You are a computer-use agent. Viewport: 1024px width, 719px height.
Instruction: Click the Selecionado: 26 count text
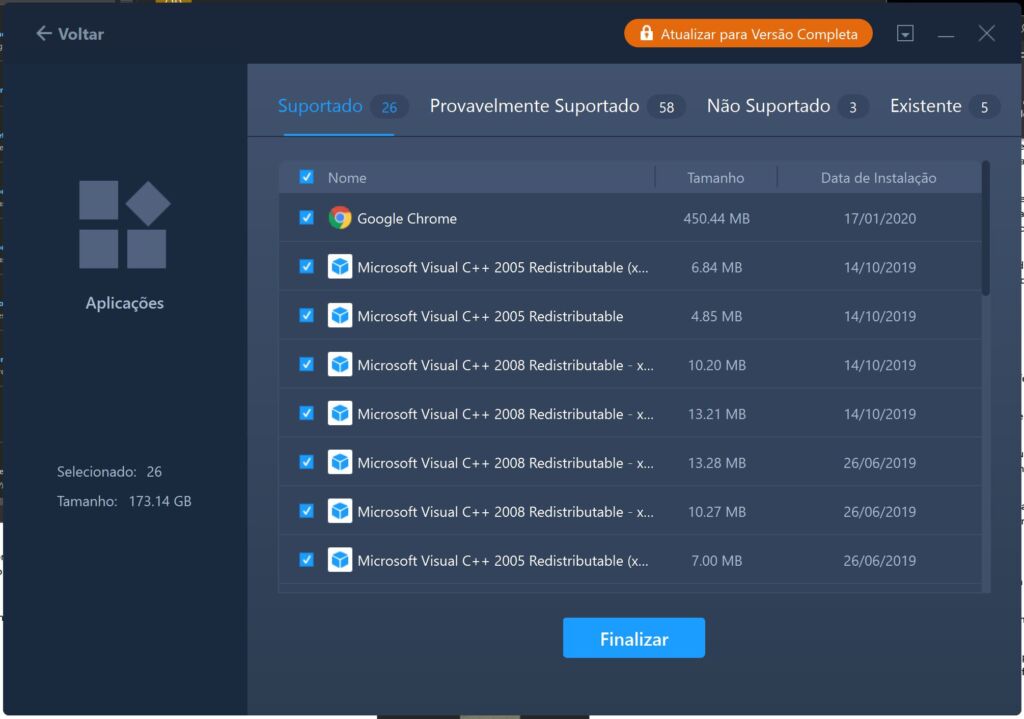(x=109, y=471)
